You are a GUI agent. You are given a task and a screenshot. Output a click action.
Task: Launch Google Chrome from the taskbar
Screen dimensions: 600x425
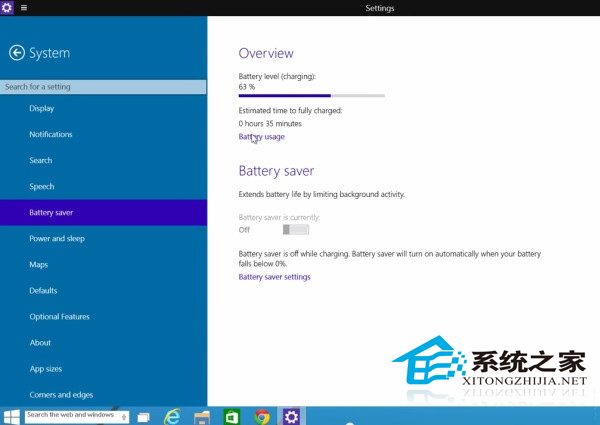click(x=262, y=417)
